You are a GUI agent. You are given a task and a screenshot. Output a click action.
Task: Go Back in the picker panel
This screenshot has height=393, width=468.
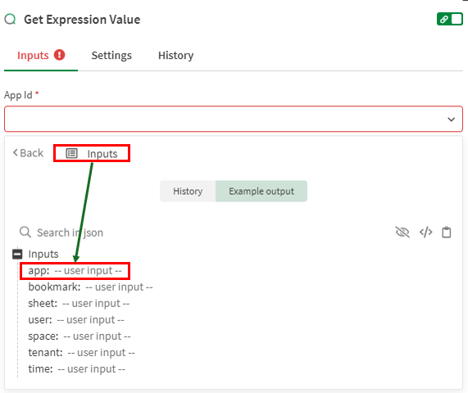click(x=28, y=153)
